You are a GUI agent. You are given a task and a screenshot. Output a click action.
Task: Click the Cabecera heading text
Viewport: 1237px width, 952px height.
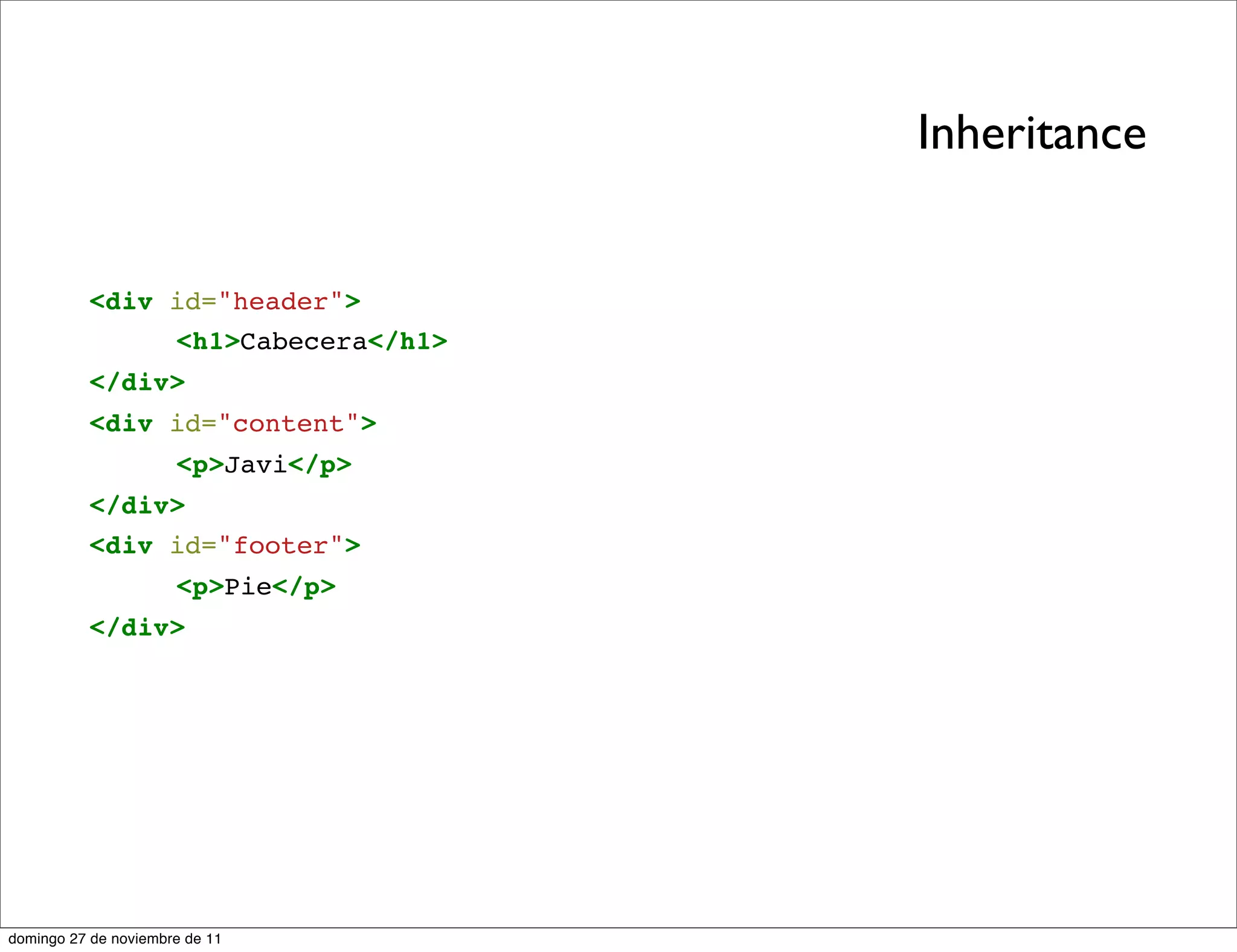coord(303,342)
